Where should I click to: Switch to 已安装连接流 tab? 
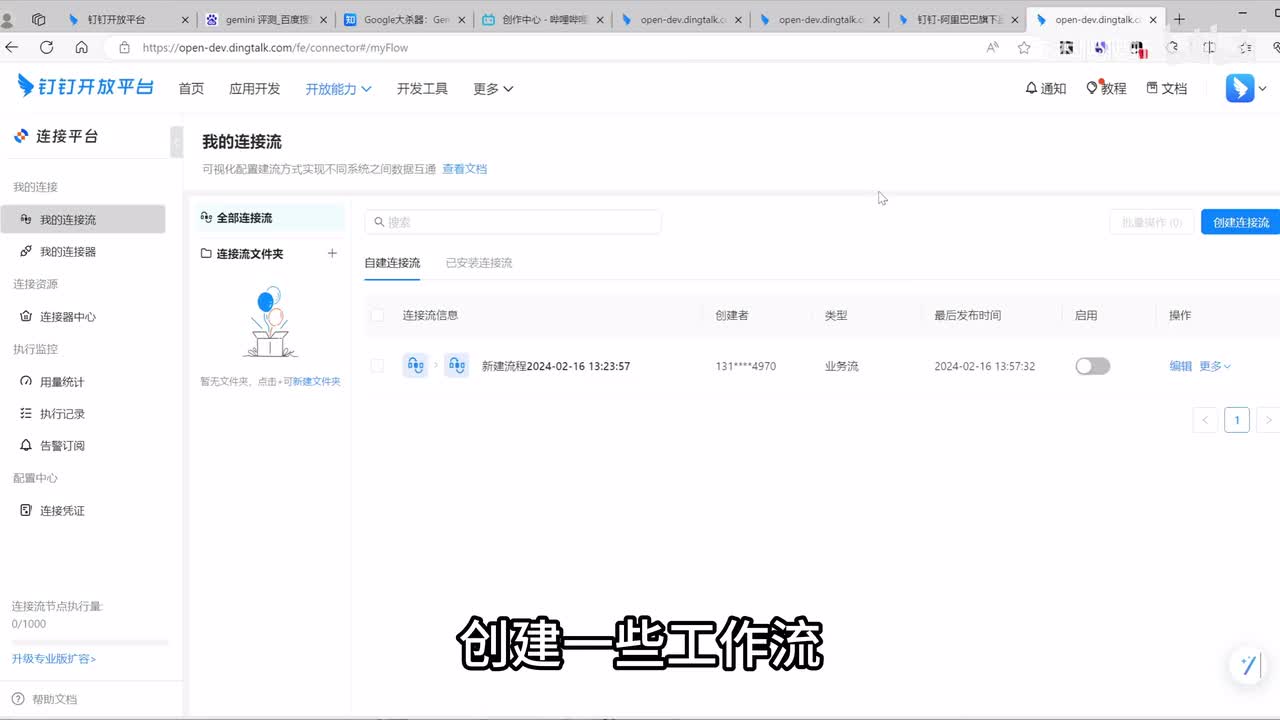point(478,263)
